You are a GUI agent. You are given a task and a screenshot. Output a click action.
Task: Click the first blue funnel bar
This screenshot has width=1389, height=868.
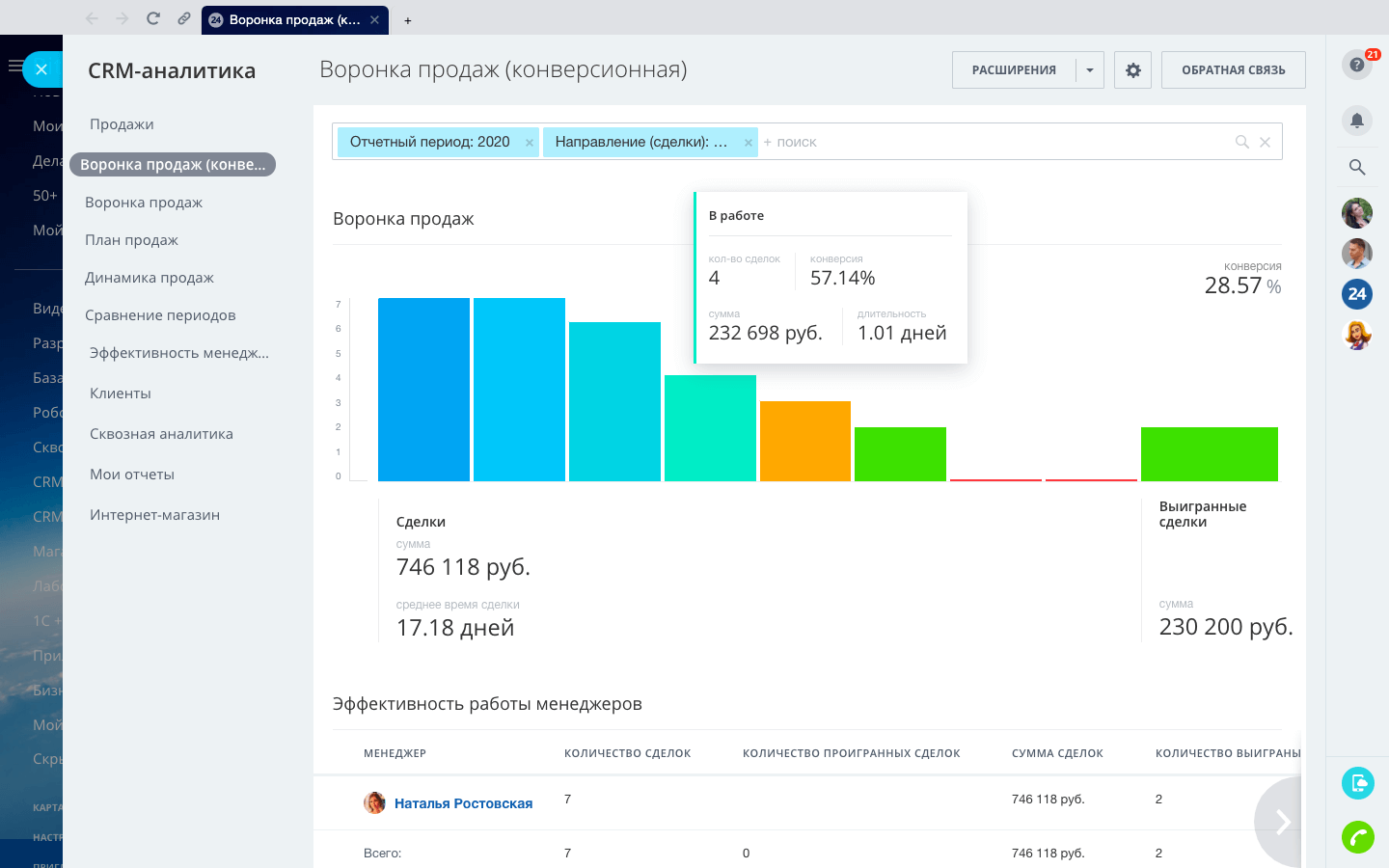423,390
